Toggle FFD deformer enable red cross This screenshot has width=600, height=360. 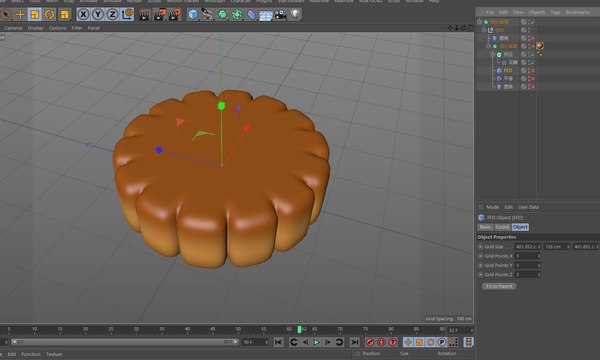(533, 70)
